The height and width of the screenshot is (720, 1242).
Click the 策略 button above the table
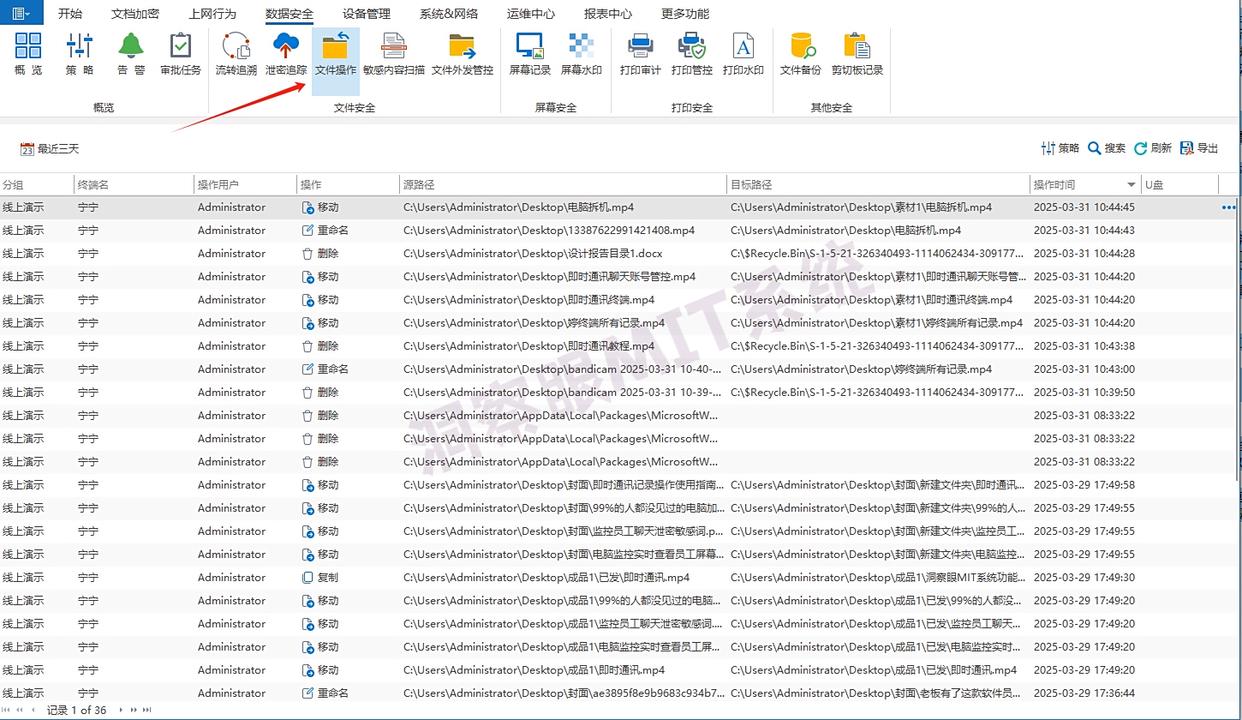coord(1060,148)
